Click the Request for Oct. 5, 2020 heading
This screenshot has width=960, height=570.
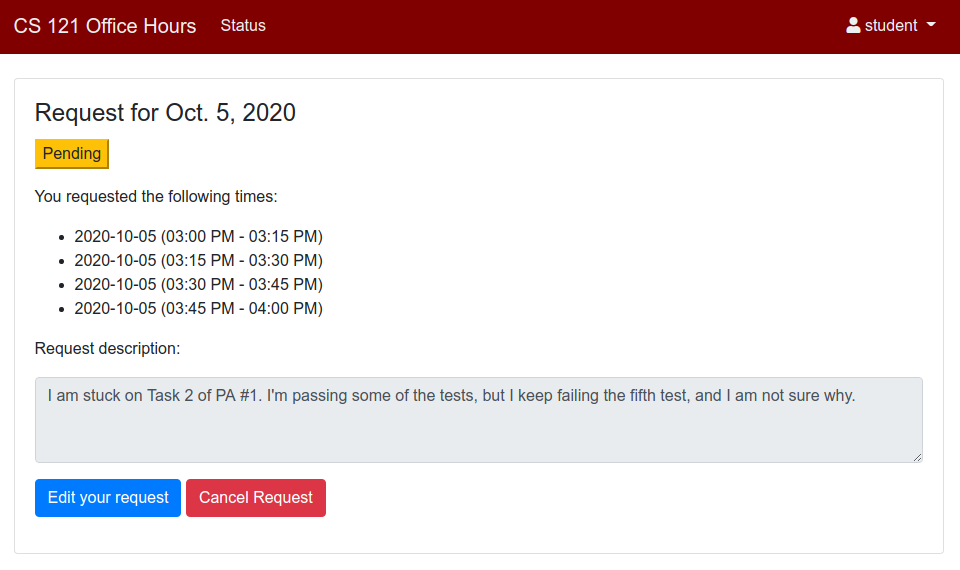165,112
